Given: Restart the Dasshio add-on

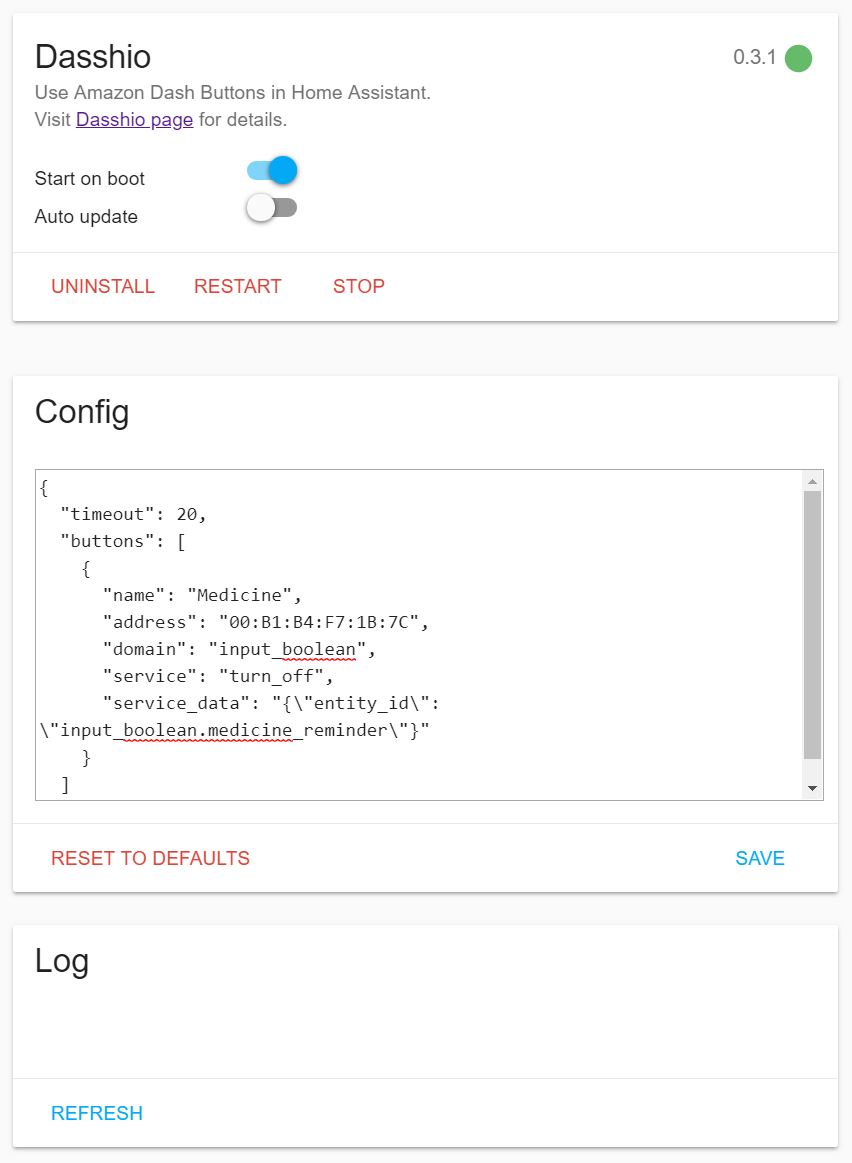Looking at the screenshot, I should (238, 286).
